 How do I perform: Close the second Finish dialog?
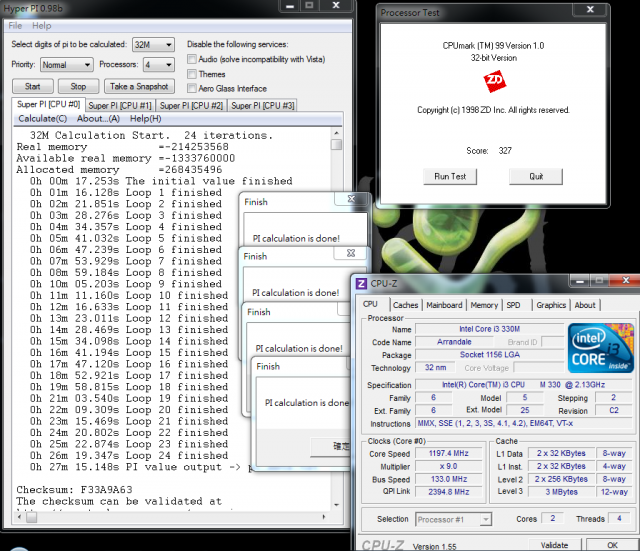tap(351, 253)
